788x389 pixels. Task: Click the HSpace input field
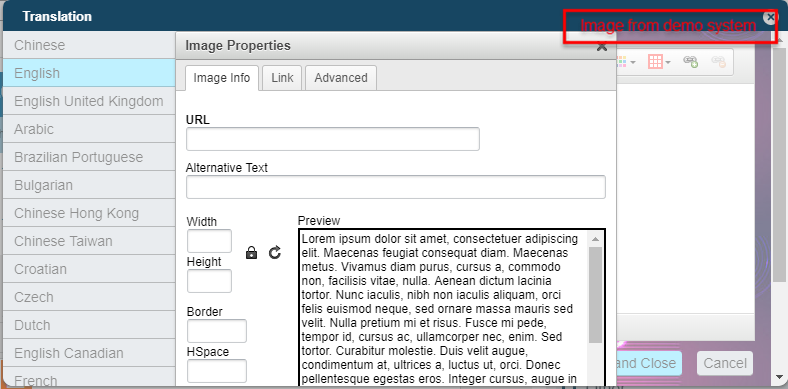[x=217, y=371]
